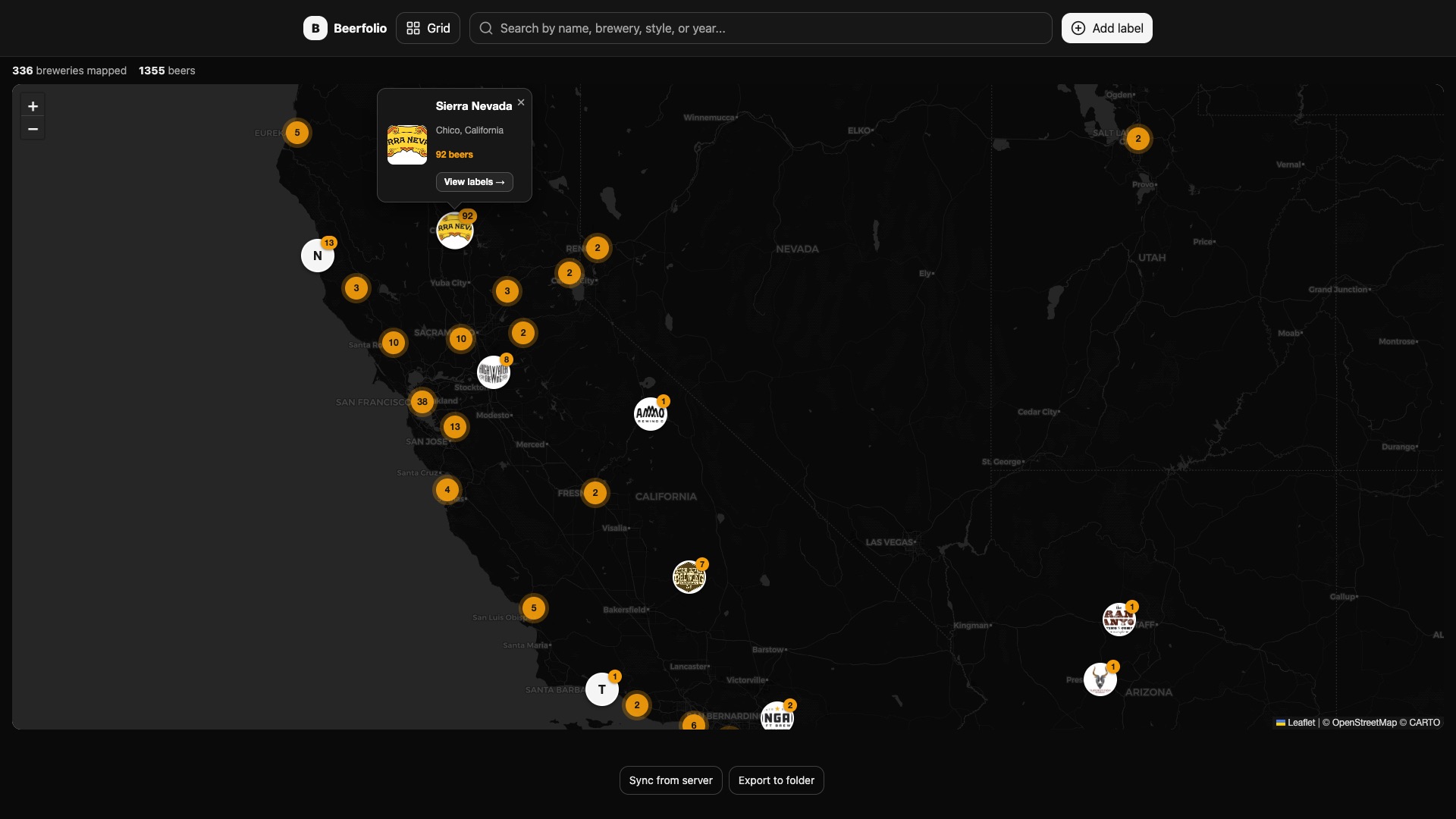Click the Sierra Nevada thumbnail in popup
This screenshot has height=819, width=1456.
(x=407, y=145)
